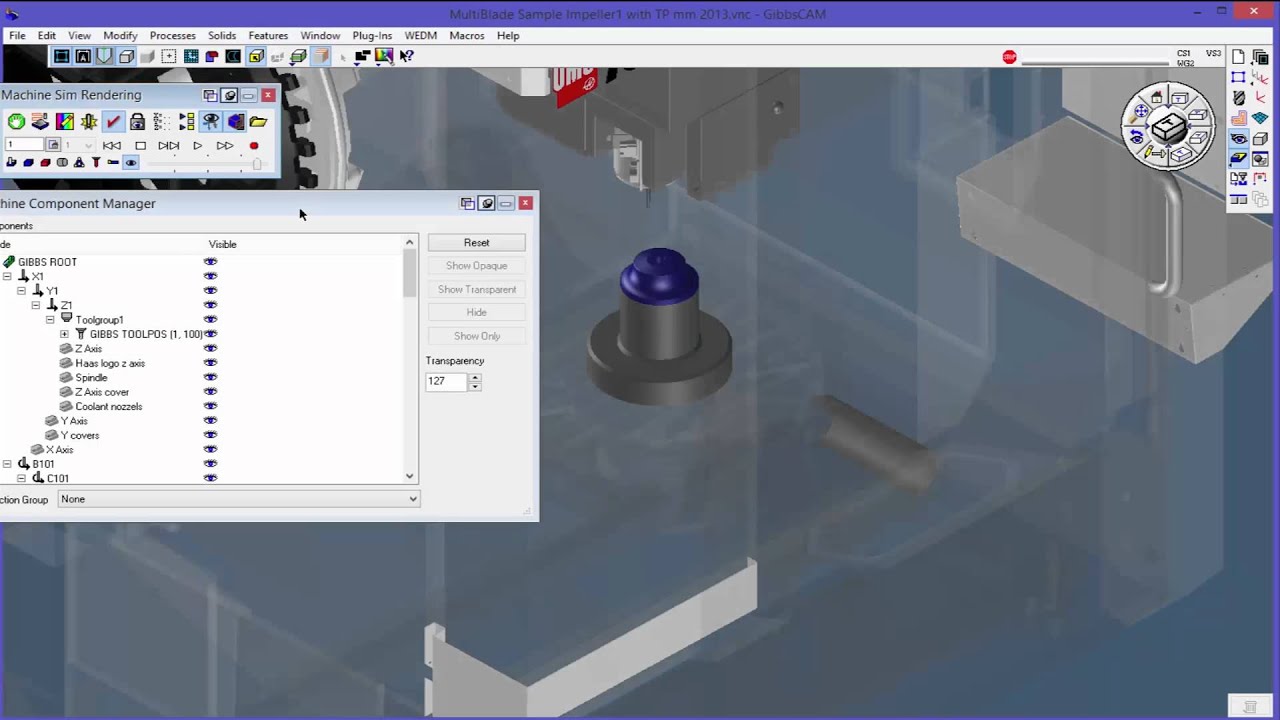Click the blue machine cube icon in Machine Sim Rendering

click(x=235, y=121)
